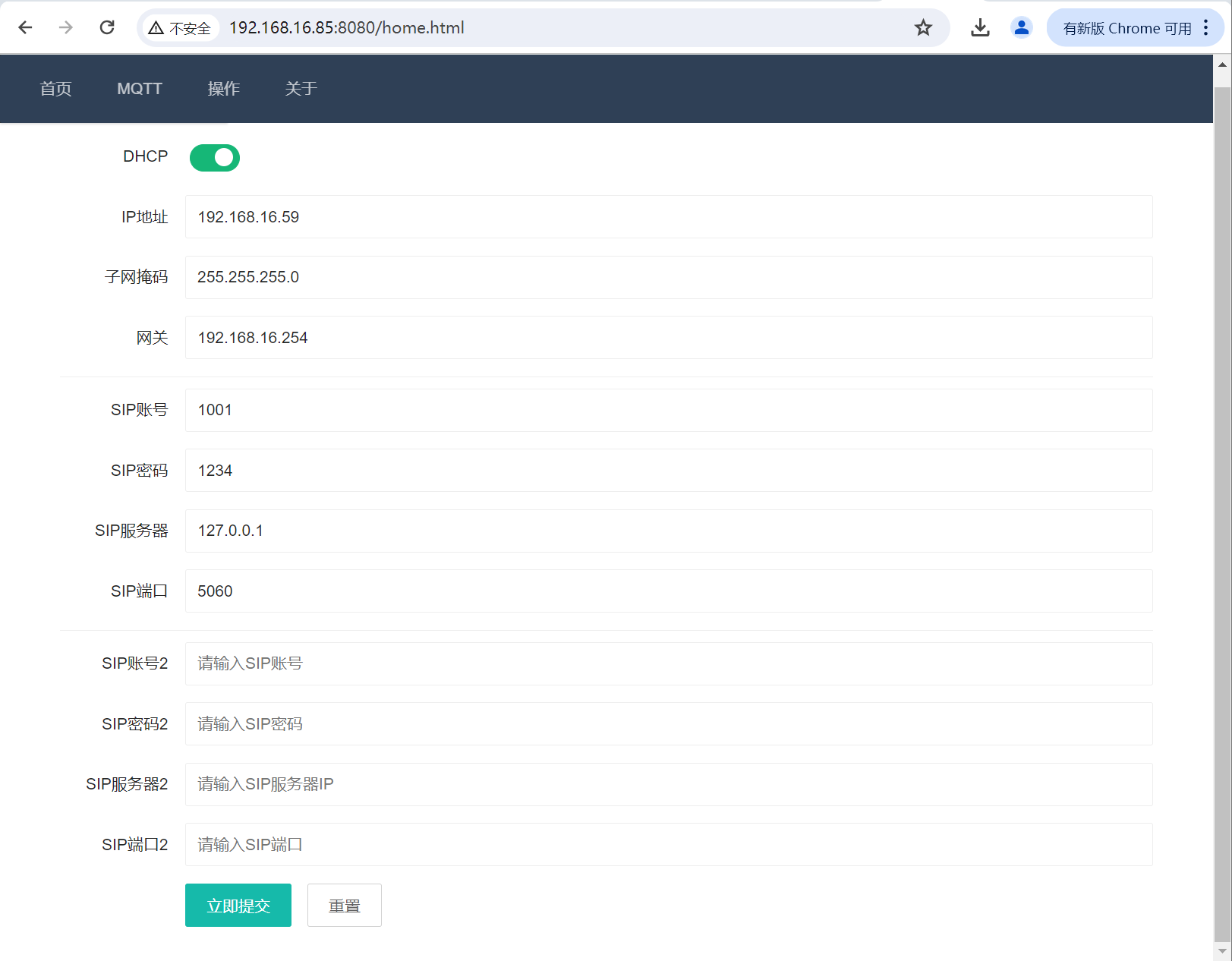Click the browser back arrow
Viewport: 1232px width, 961px height.
tap(25, 28)
